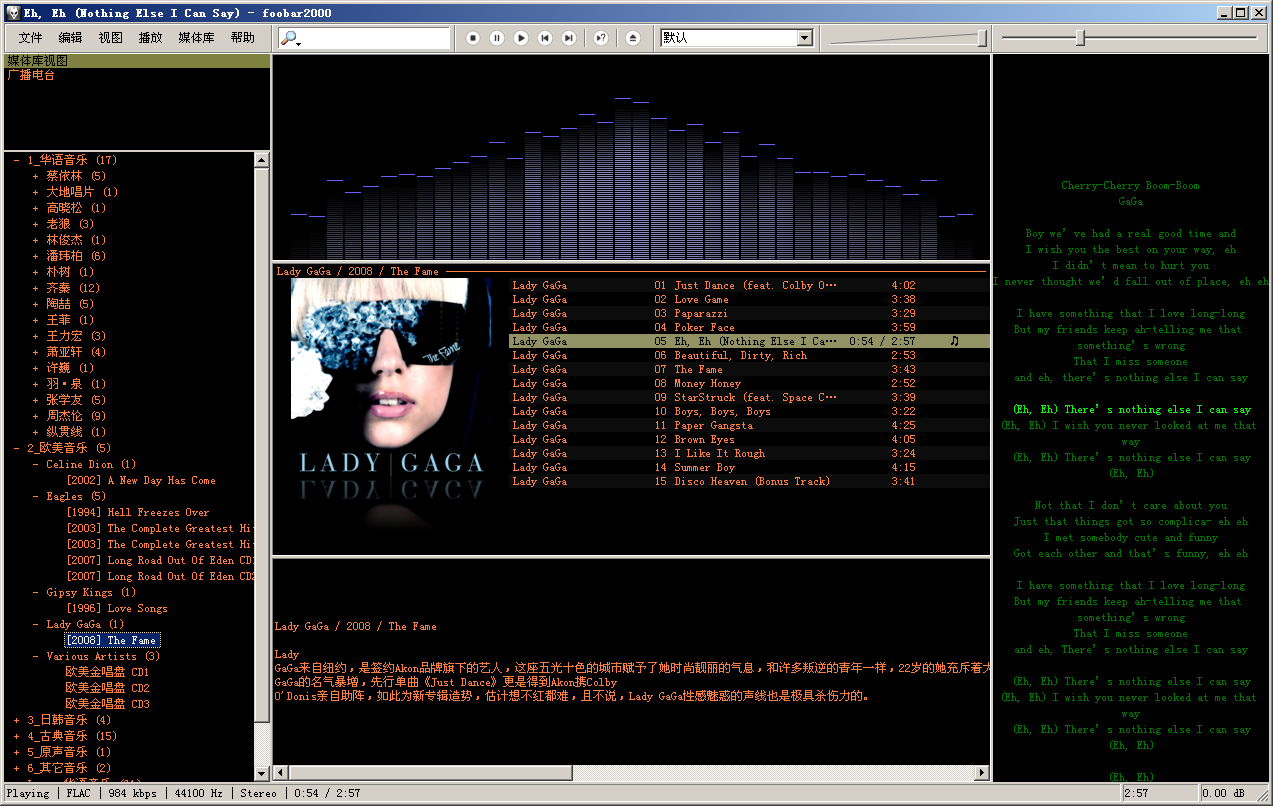1273x806 pixels.
Task: Select the 张学友 artist item
Action: point(76,400)
